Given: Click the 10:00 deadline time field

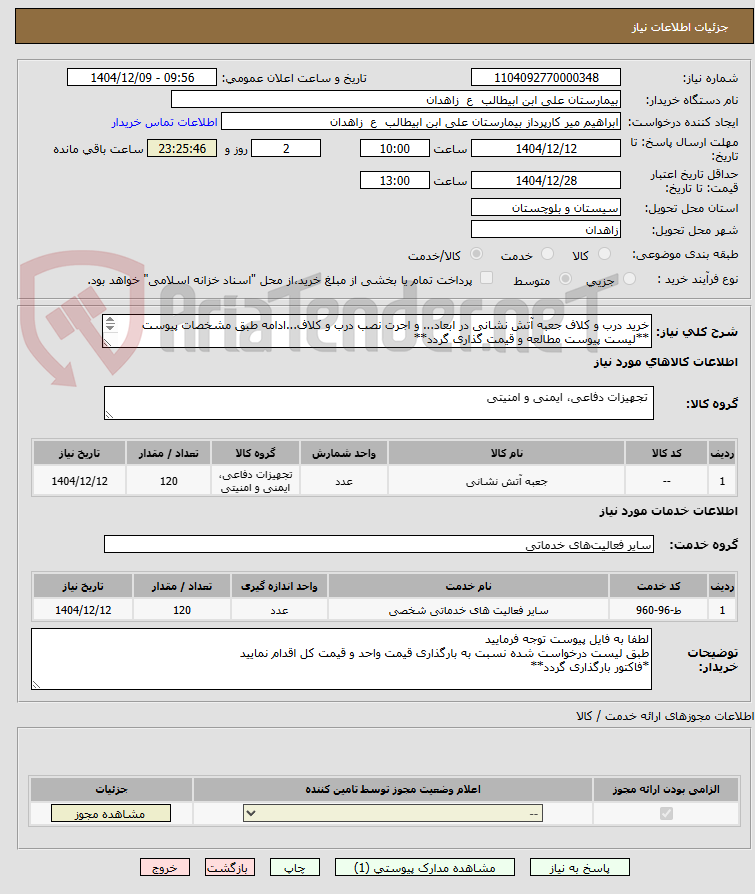Looking at the screenshot, I should tap(395, 149).
